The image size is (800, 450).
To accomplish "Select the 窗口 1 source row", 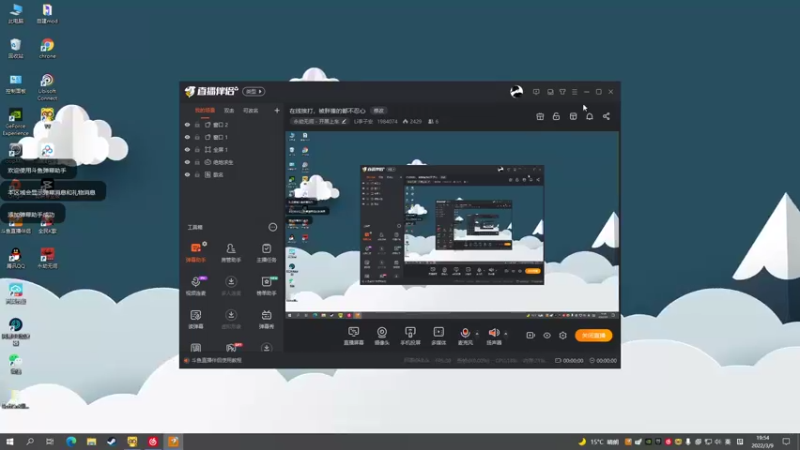I will (232, 137).
